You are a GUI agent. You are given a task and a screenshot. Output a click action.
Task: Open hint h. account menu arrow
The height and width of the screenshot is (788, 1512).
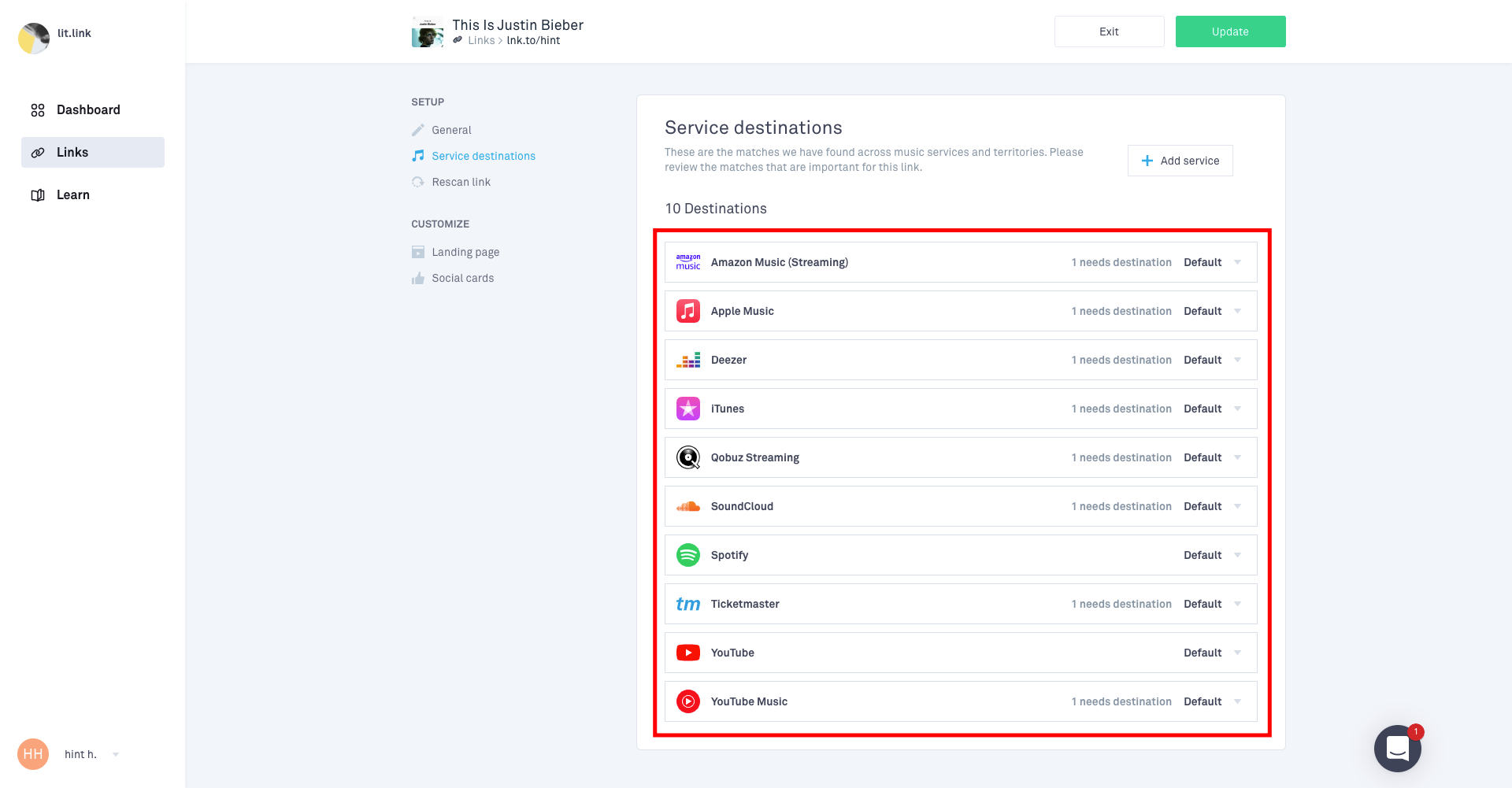click(116, 754)
